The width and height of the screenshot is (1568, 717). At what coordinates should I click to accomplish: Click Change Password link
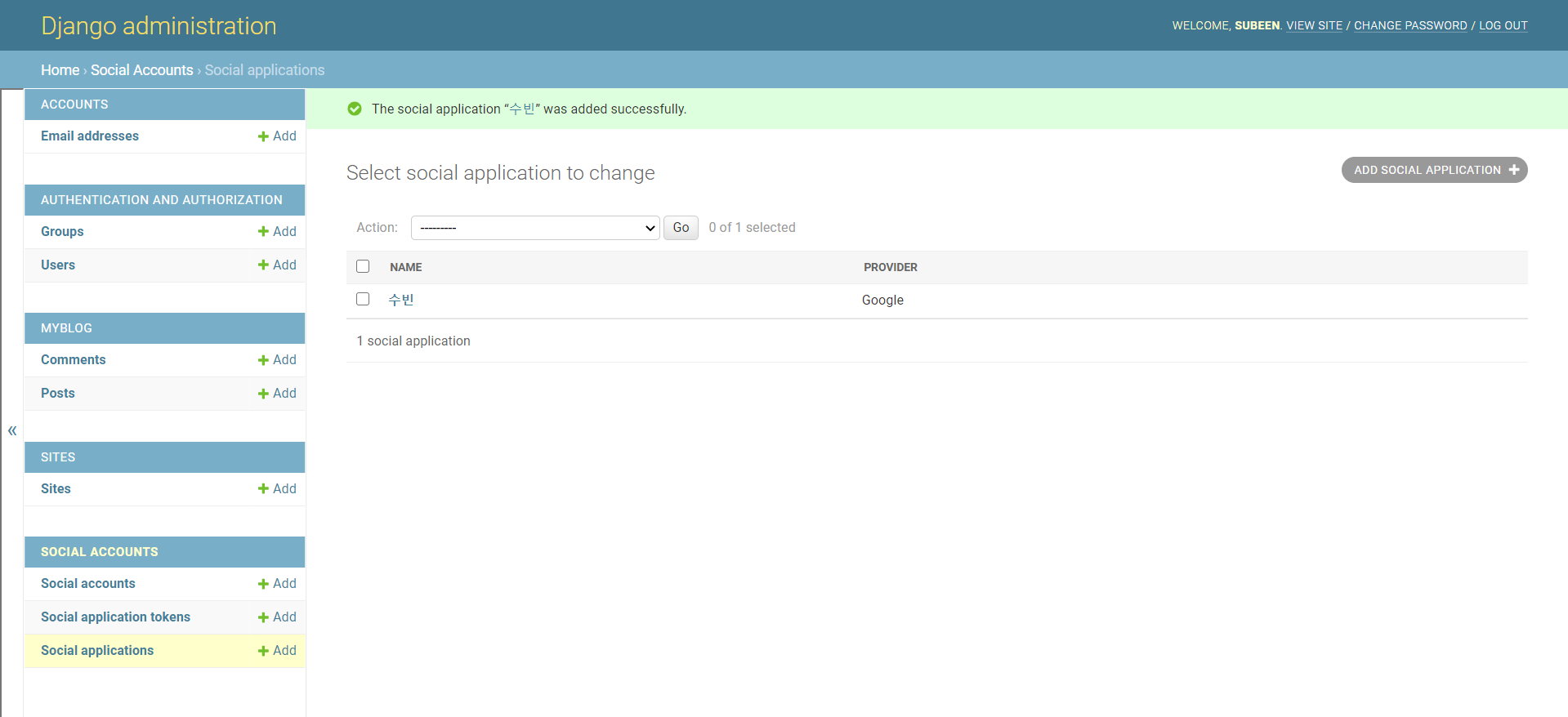[x=1410, y=25]
